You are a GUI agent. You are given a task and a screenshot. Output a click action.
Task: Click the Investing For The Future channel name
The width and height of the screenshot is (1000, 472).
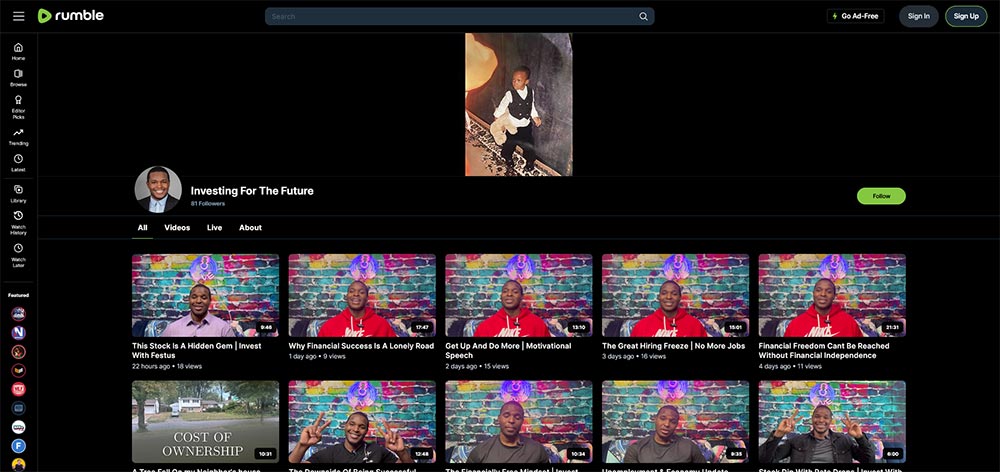252,191
